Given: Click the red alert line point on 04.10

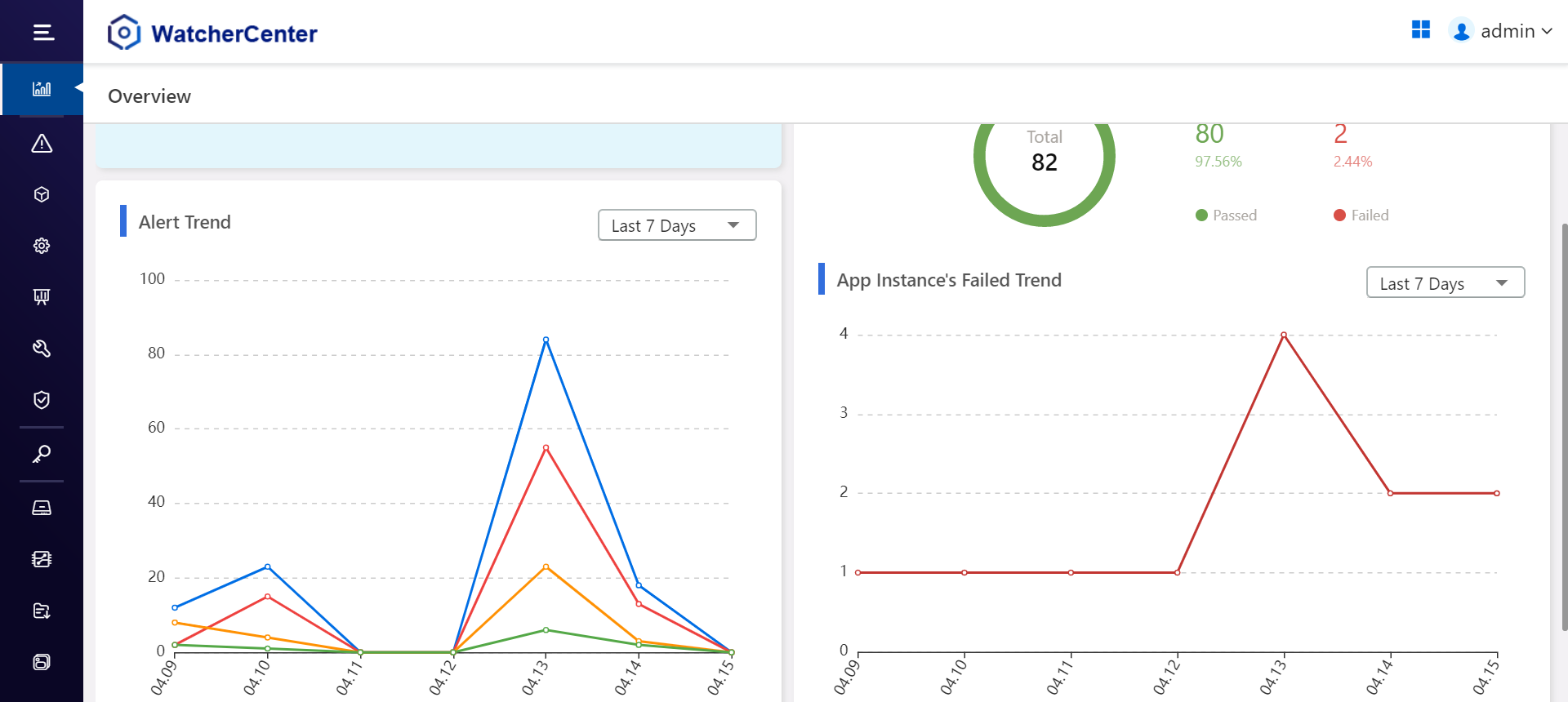Looking at the screenshot, I should point(267,597).
